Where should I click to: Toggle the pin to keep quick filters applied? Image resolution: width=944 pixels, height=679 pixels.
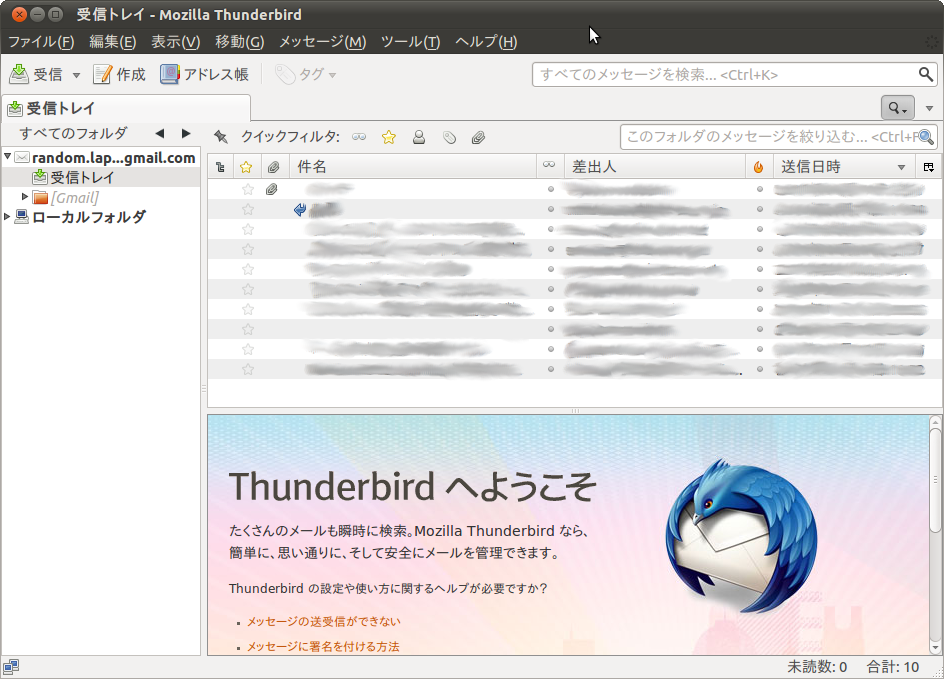[221, 137]
